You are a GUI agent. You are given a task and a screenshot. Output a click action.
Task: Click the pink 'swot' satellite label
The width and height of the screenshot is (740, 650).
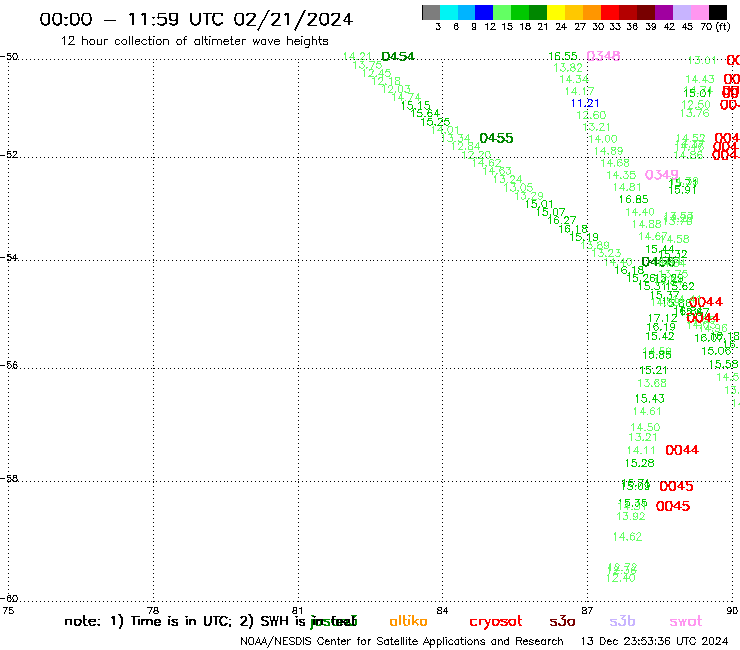point(686,621)
